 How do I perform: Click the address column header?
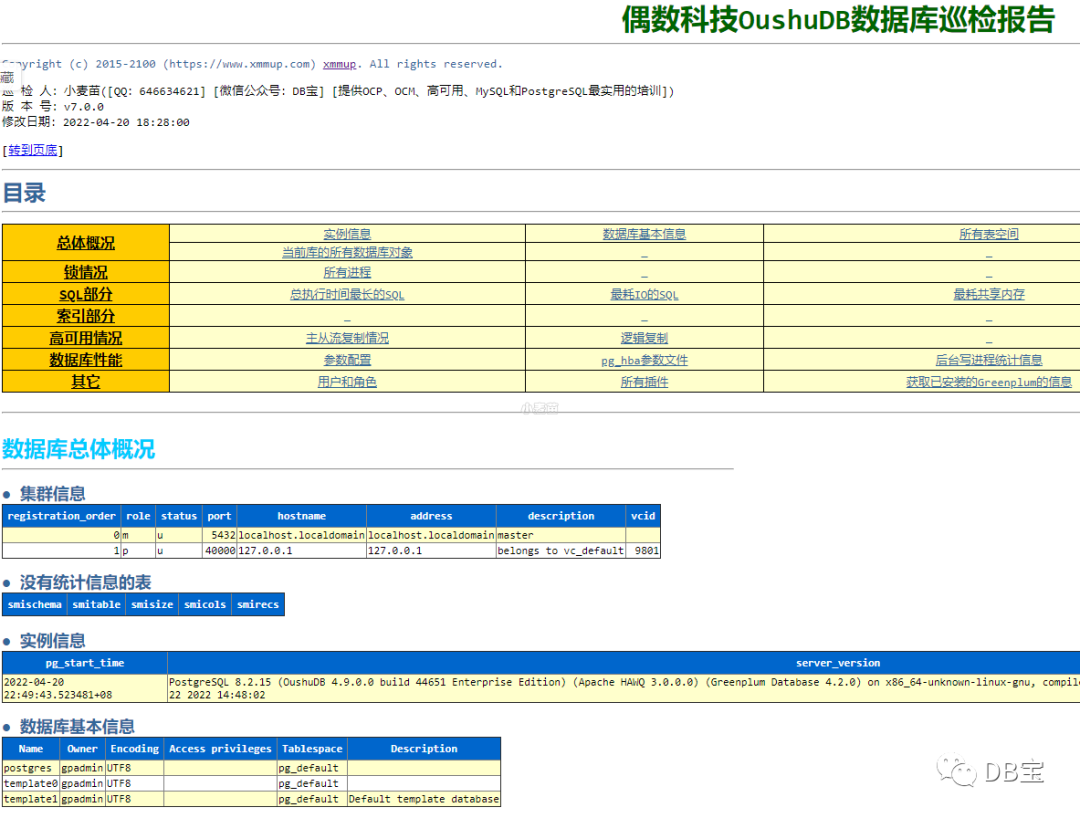click(431, 516)
